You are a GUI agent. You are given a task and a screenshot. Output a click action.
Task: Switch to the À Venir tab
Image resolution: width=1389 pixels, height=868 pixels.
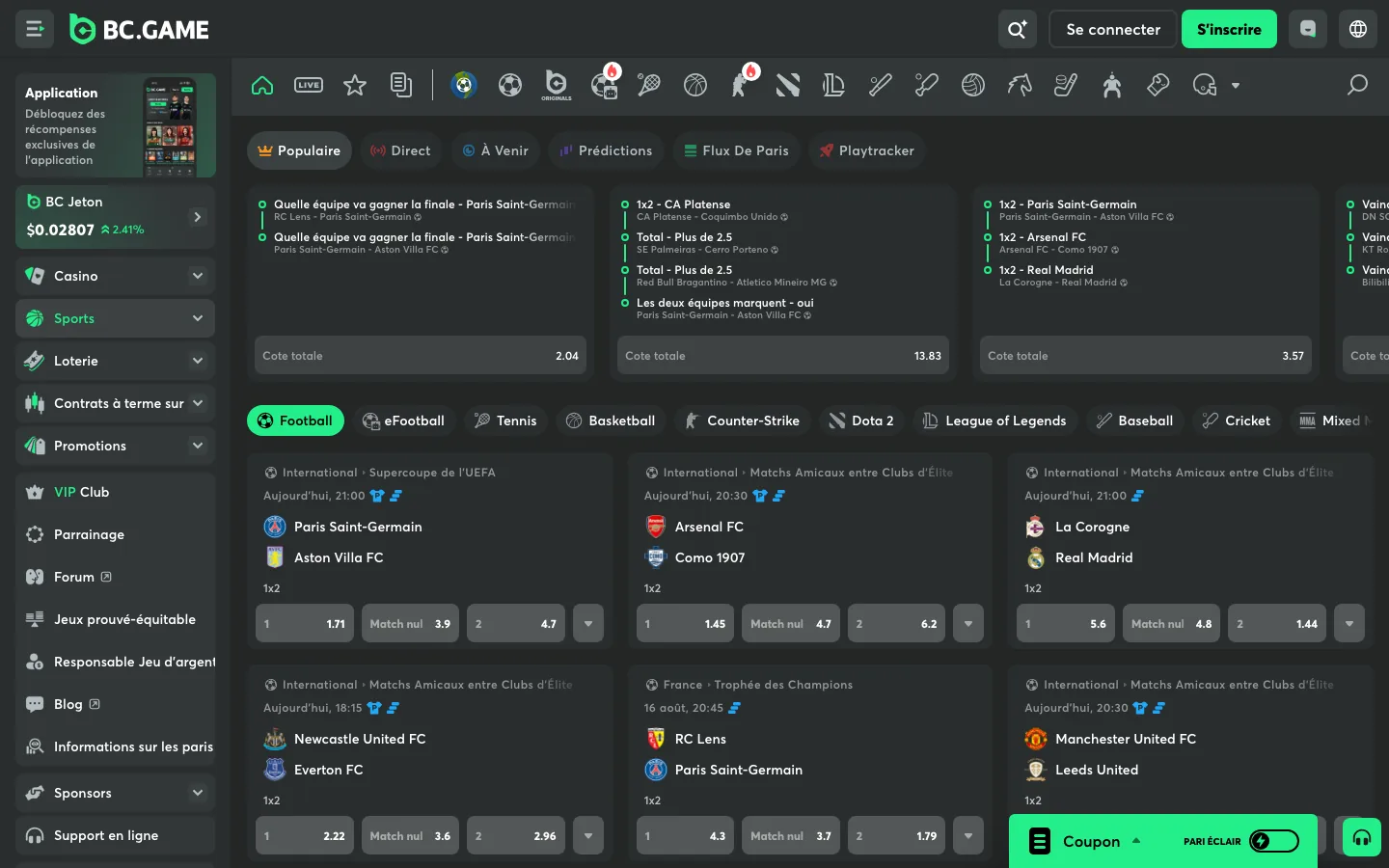coord(495,150)
